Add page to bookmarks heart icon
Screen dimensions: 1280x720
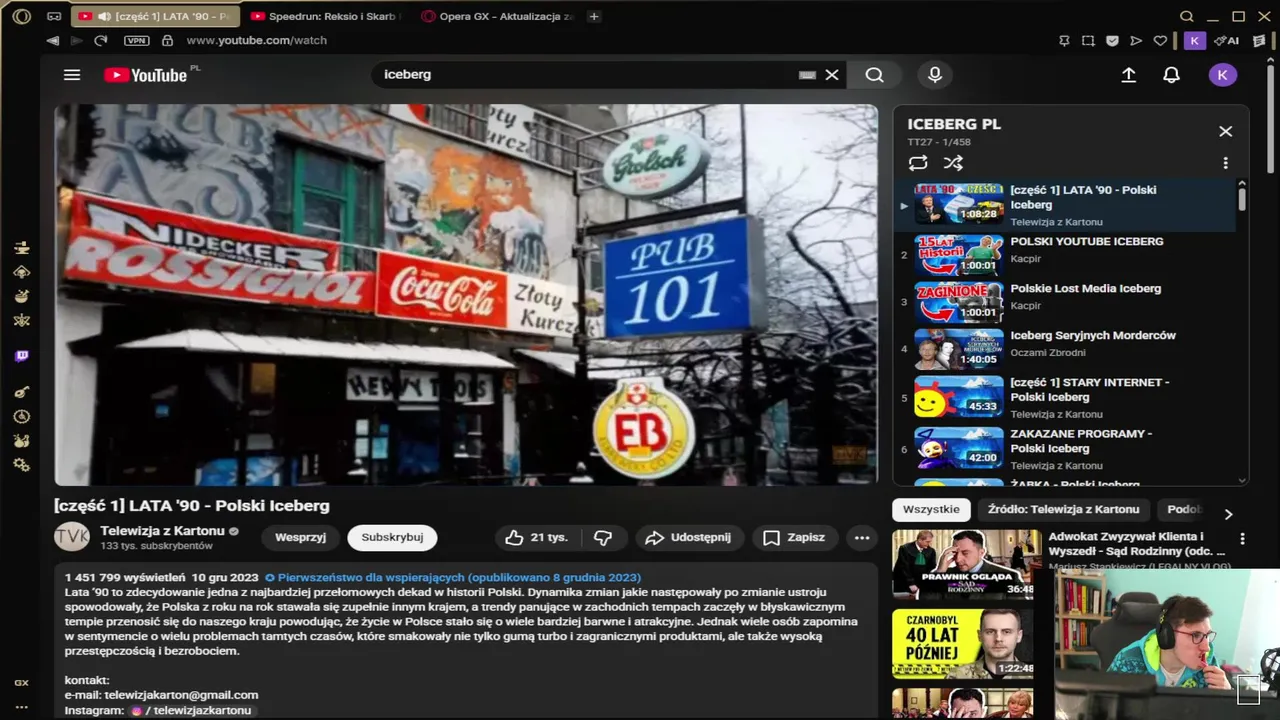[1160, 41]
